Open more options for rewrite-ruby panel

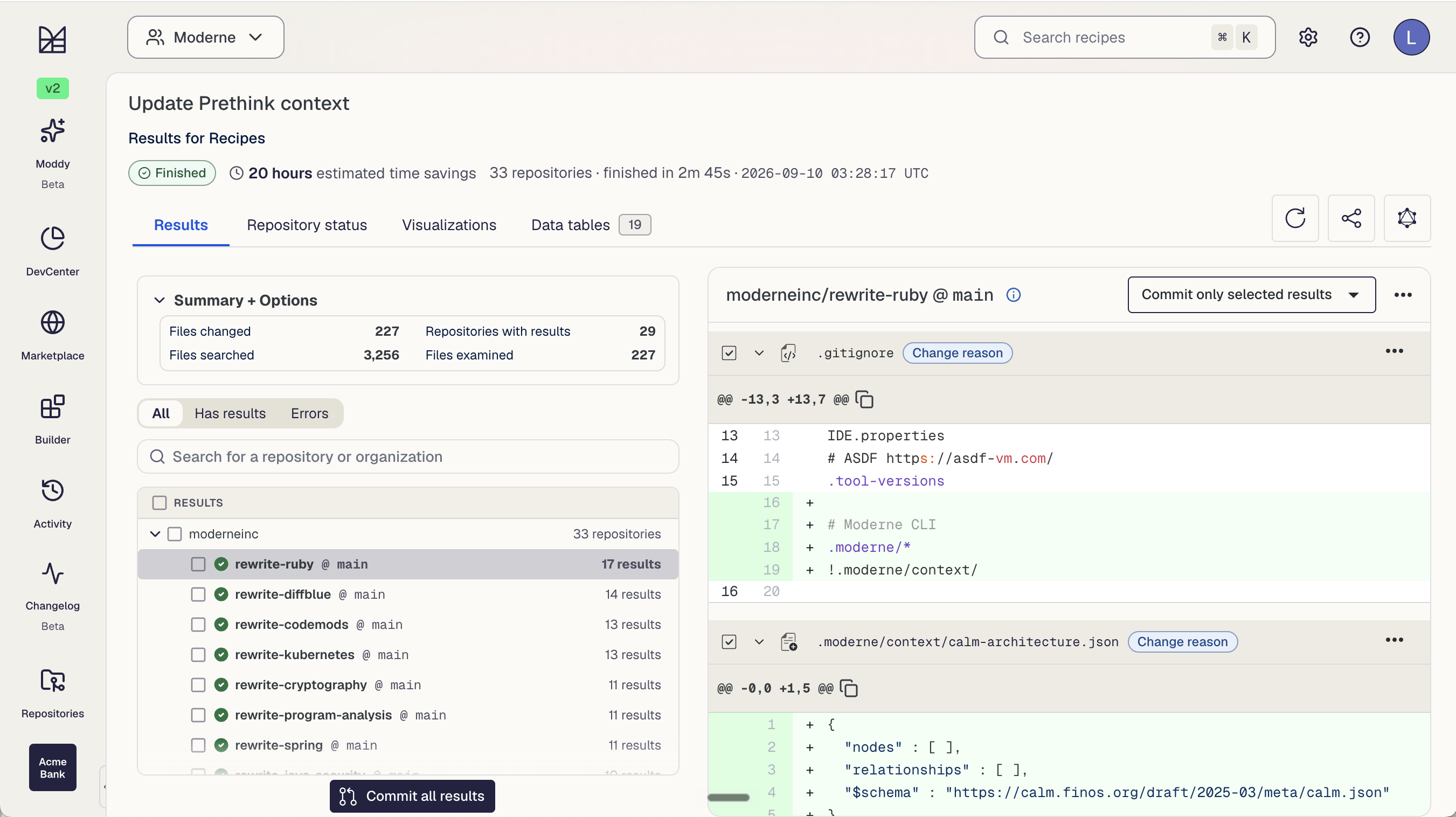click(x=1402, y=295)
